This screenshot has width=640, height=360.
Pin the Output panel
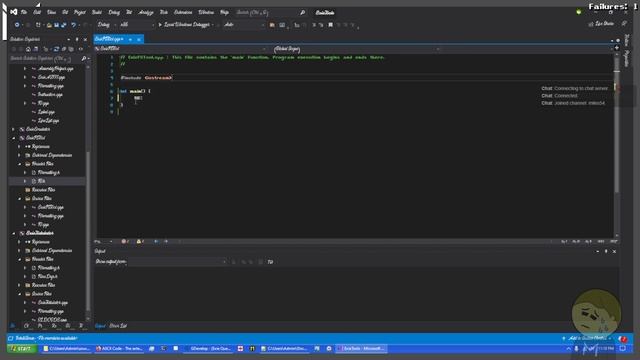click(x=606, y=251)
